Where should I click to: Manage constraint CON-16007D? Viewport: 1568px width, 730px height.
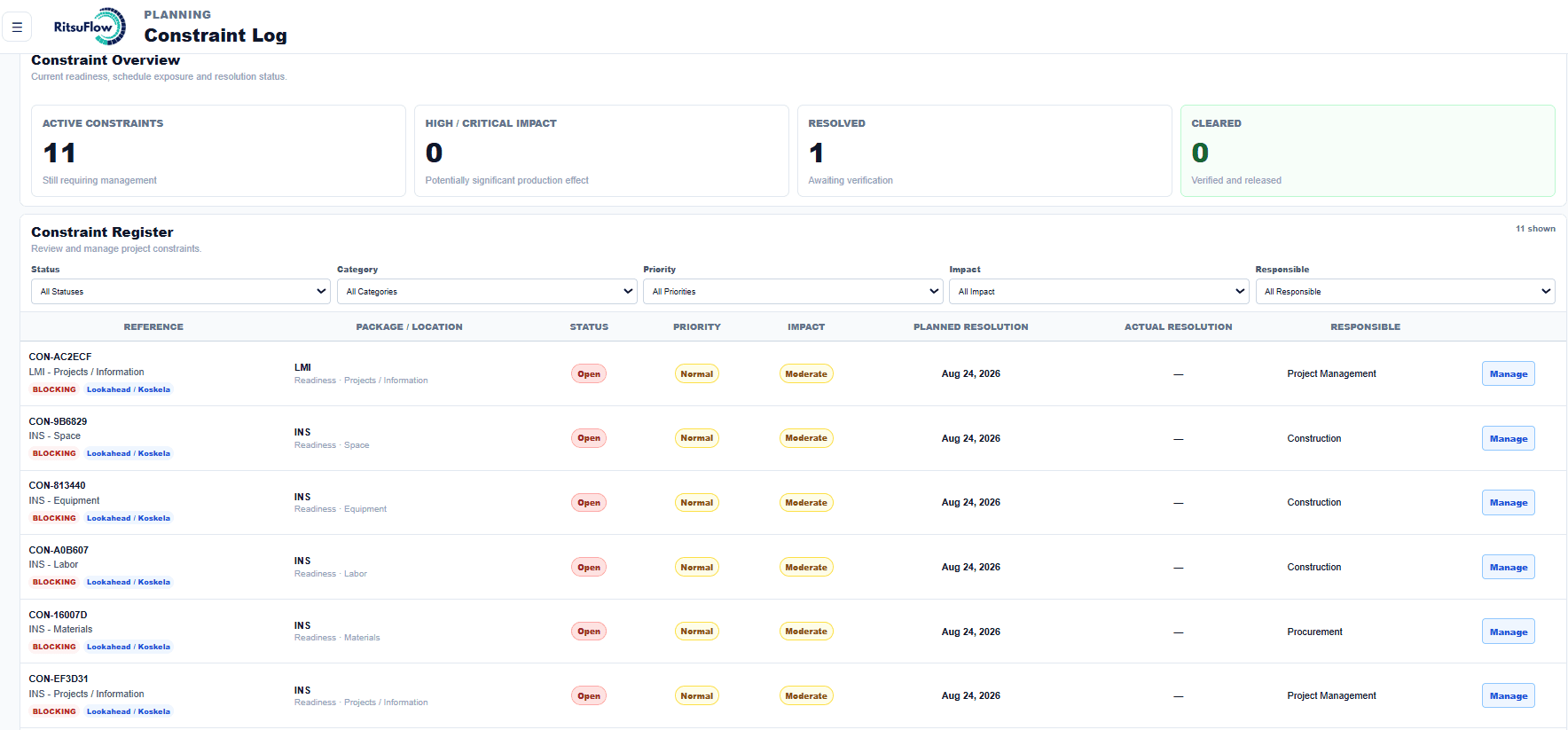1508,632
